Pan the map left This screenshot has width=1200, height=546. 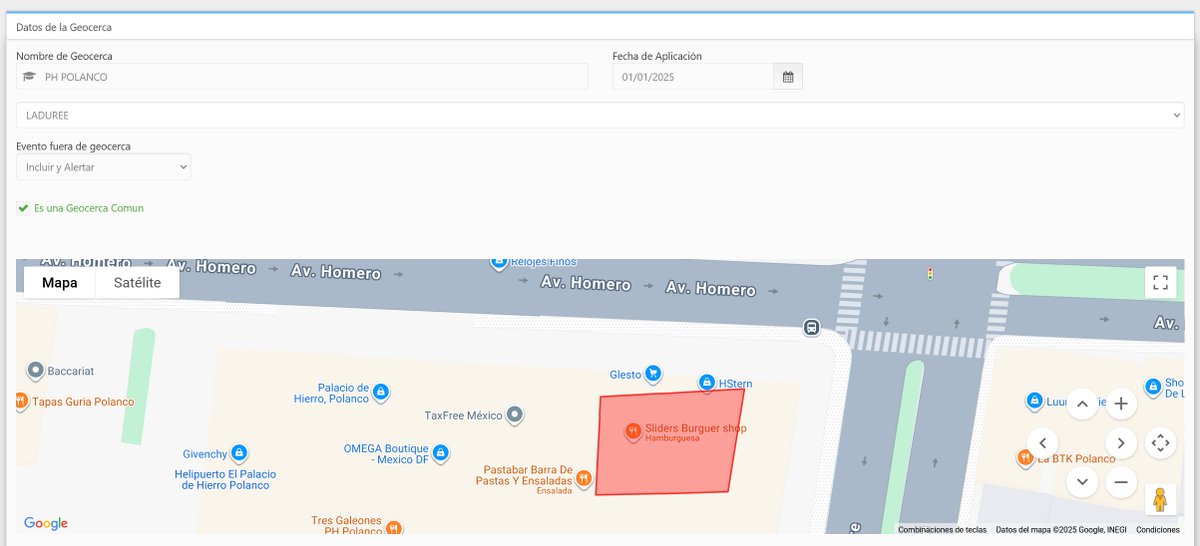point(1043,443)
